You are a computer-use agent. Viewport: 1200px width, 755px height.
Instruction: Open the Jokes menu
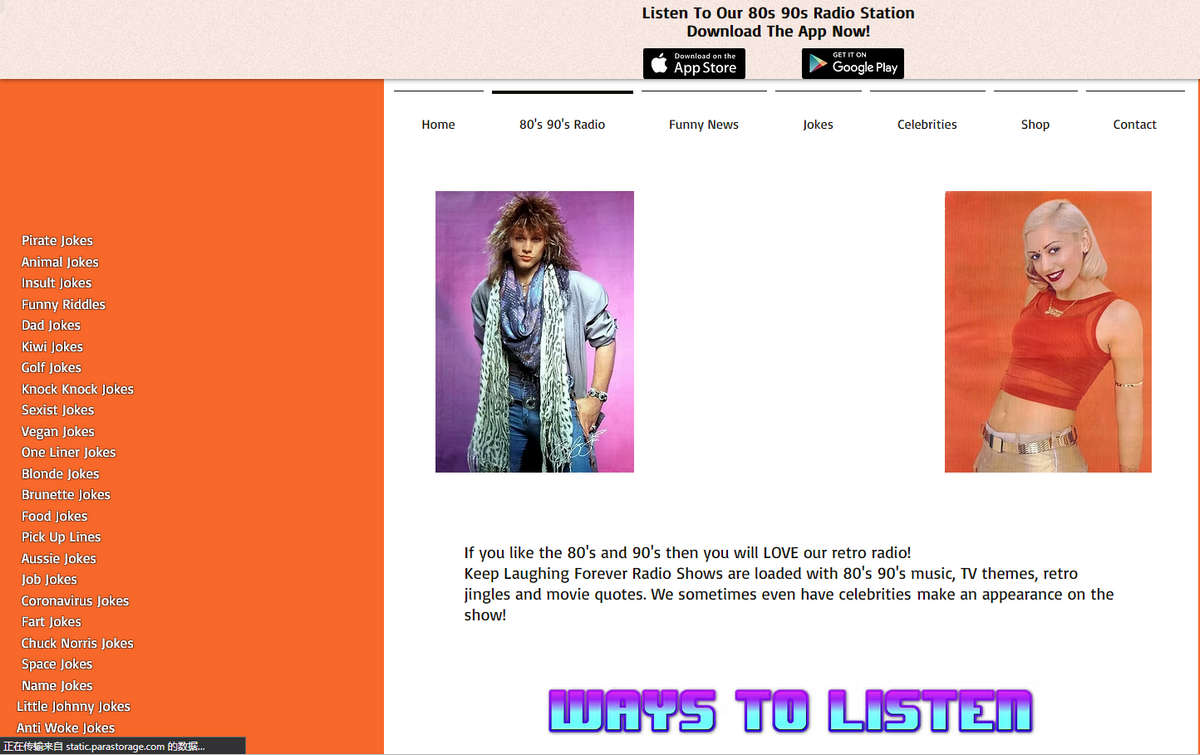click(x=818, y=124)
